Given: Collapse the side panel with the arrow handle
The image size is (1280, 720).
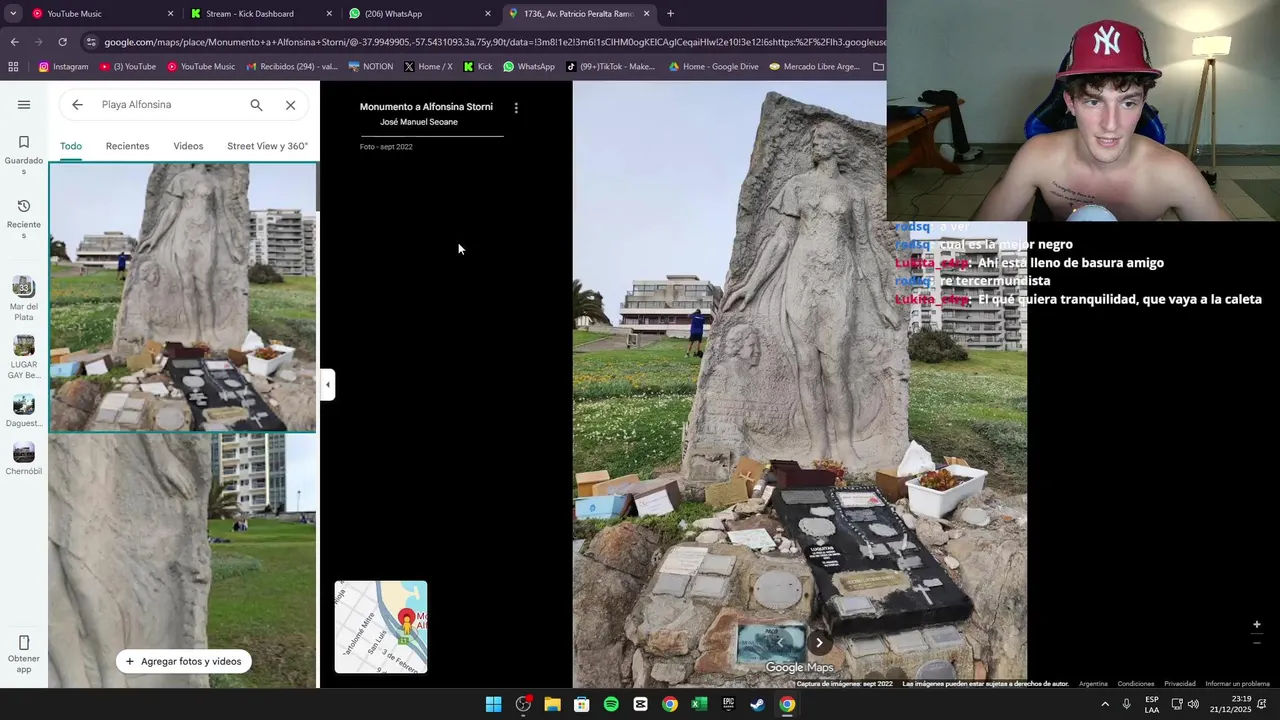Looking at the screenshot, I should point(327,384).
